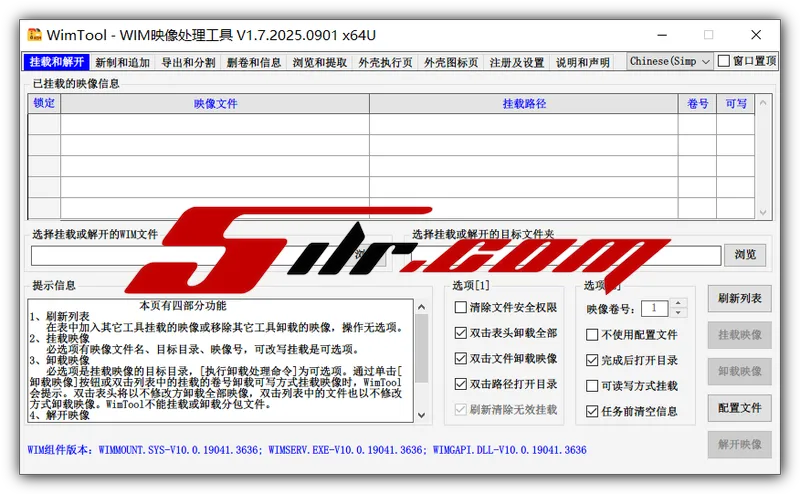
Task: Click the mounted image table scroll up arrow
Action: point(763,103)
